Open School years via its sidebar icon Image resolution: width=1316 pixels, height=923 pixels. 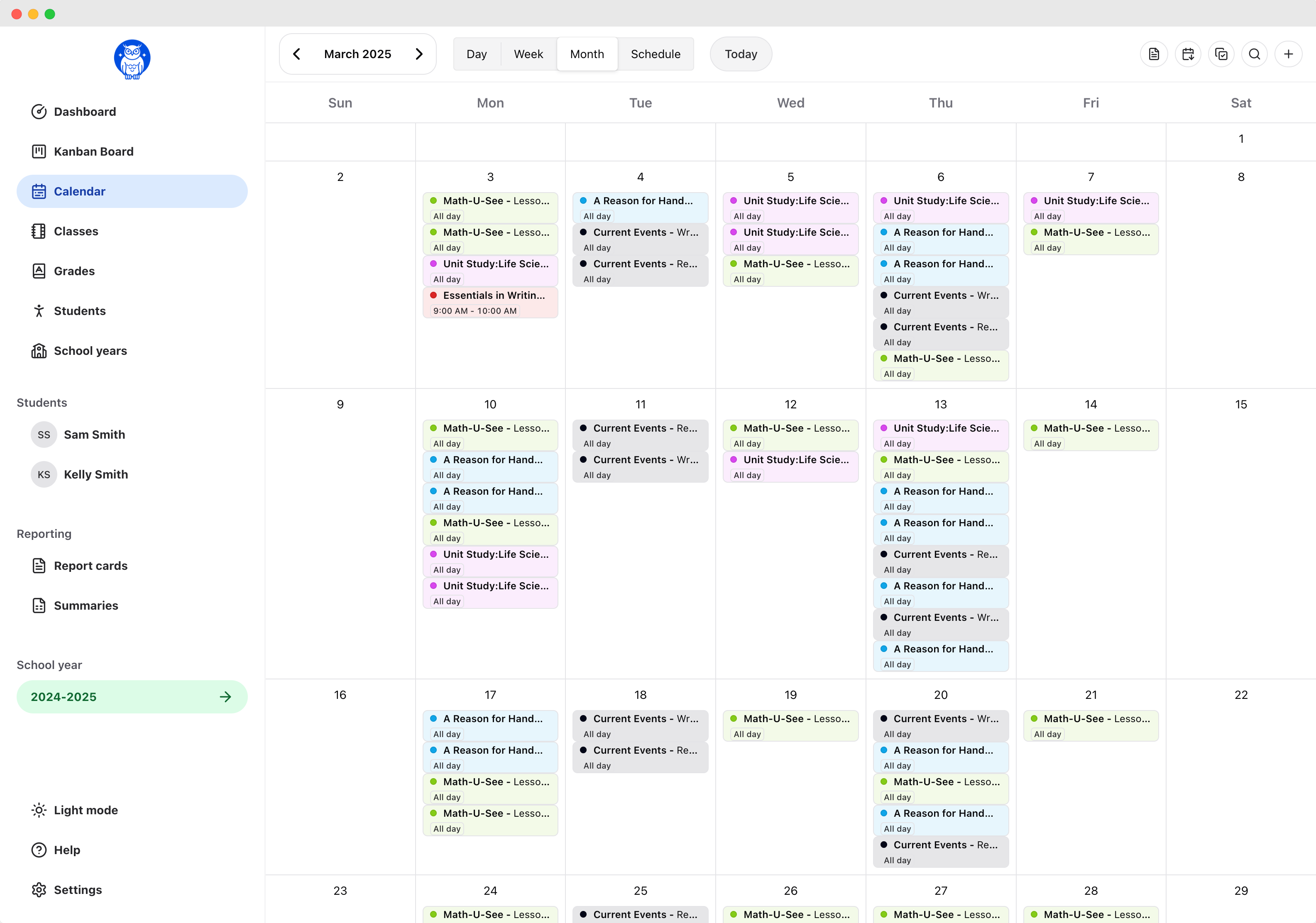coord(39,351)
